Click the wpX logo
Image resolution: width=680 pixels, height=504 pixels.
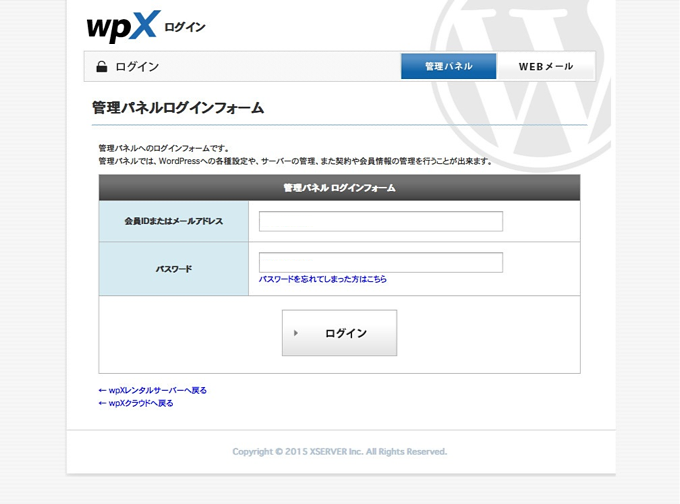tap(123, 27)
